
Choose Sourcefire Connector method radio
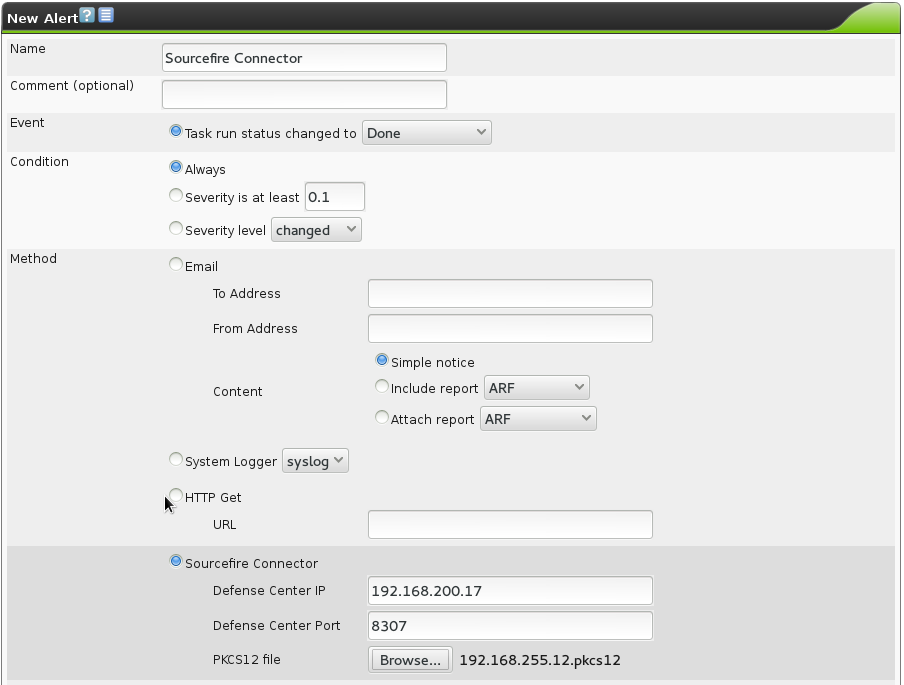[176, 561]
